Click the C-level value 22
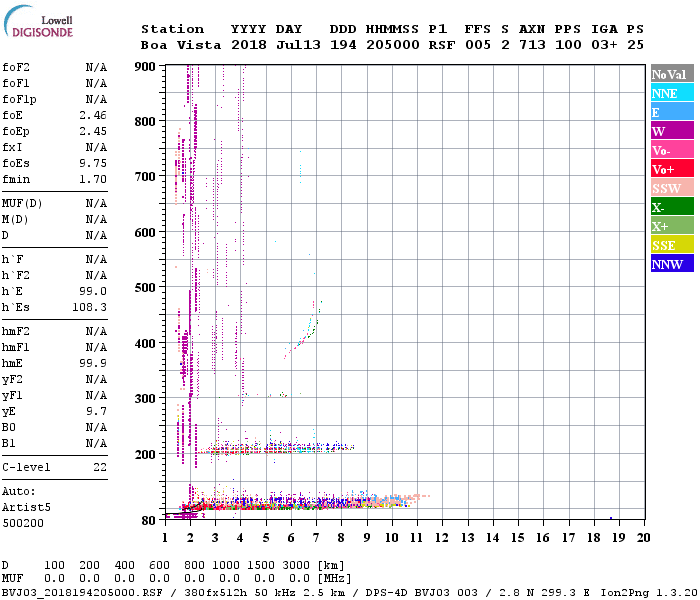This screenshot has width=700, height=600. click(x=100, y=467)
